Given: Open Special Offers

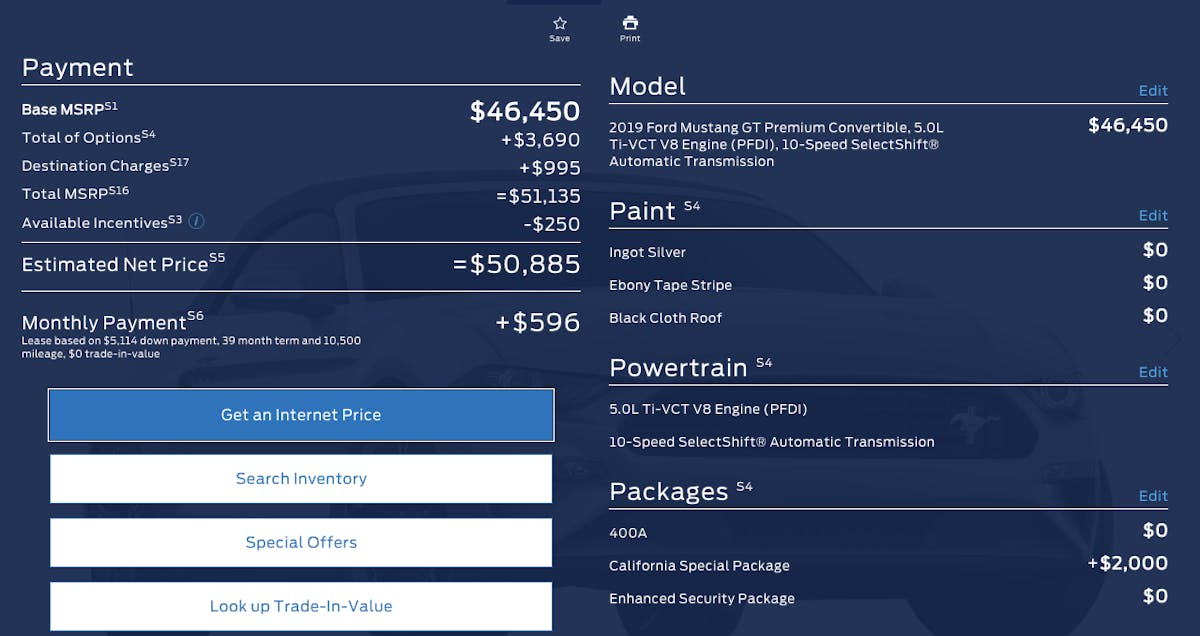Looking at the screenshot, I should tap(301, 543).
